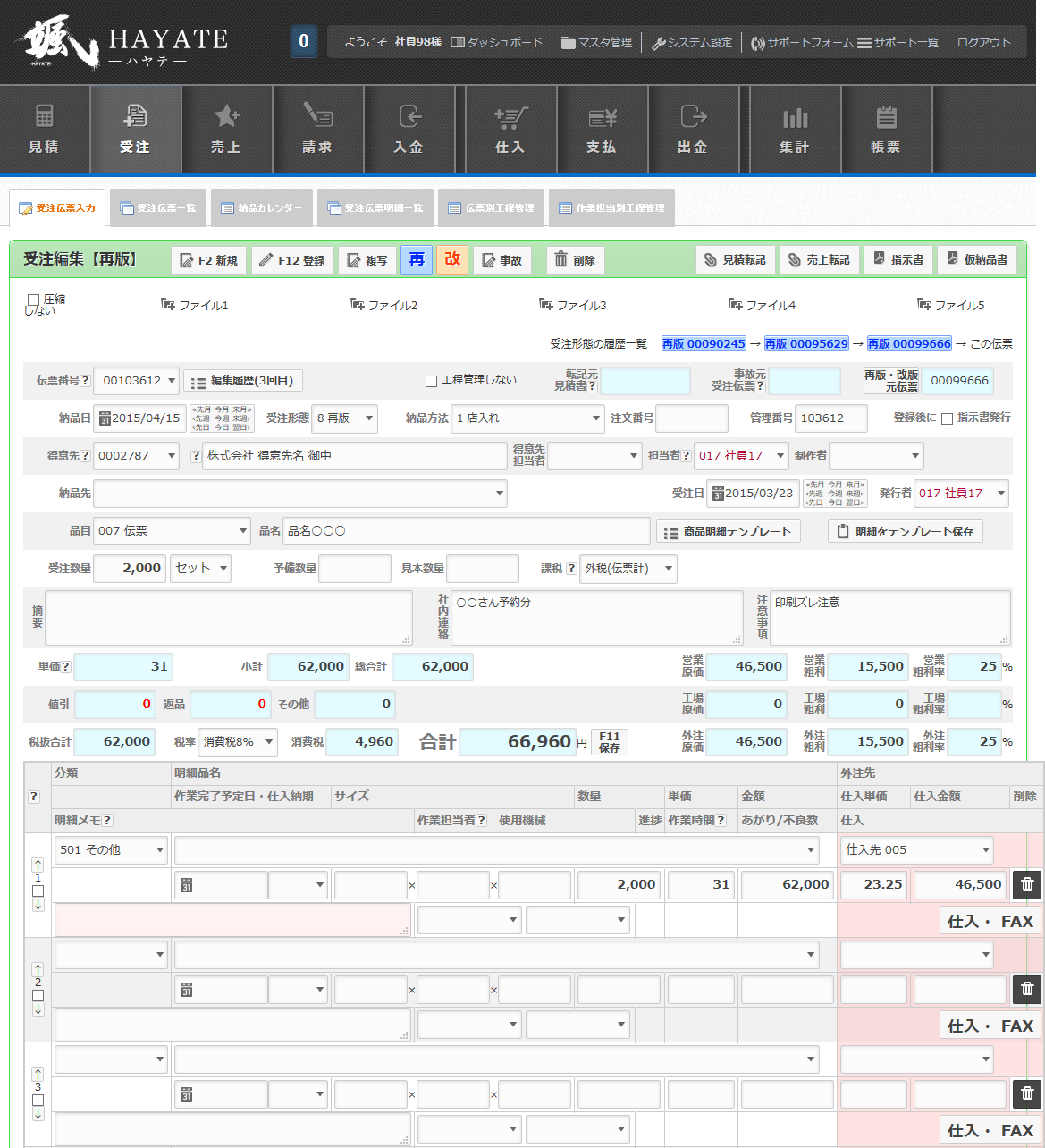Open history link 再版 00090245
This screenshot has width=1045, height=1148.
coord(704,343)
